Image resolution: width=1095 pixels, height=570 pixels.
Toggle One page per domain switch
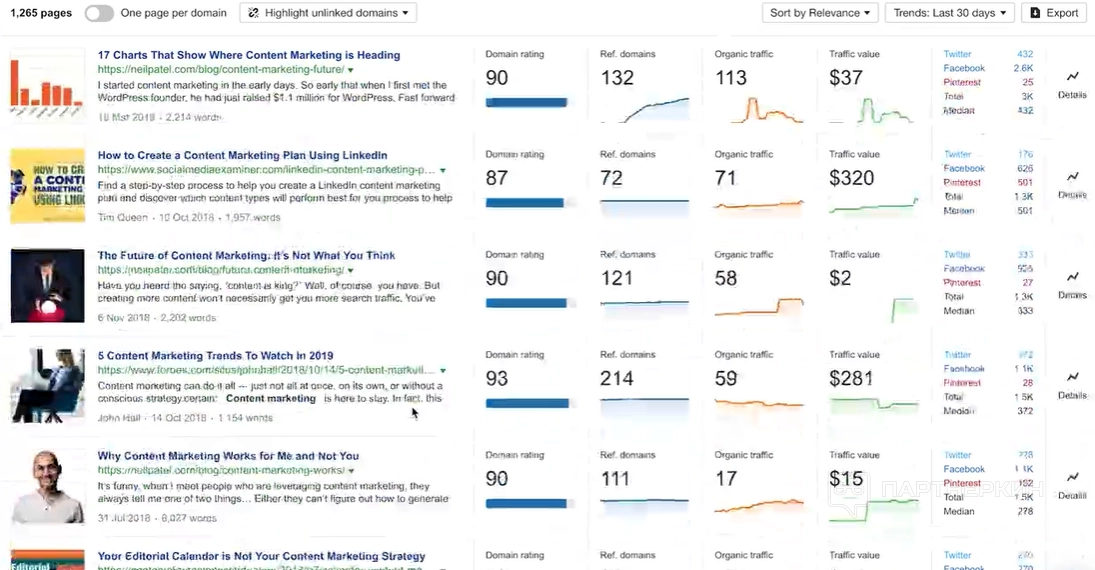coord(99,13)
